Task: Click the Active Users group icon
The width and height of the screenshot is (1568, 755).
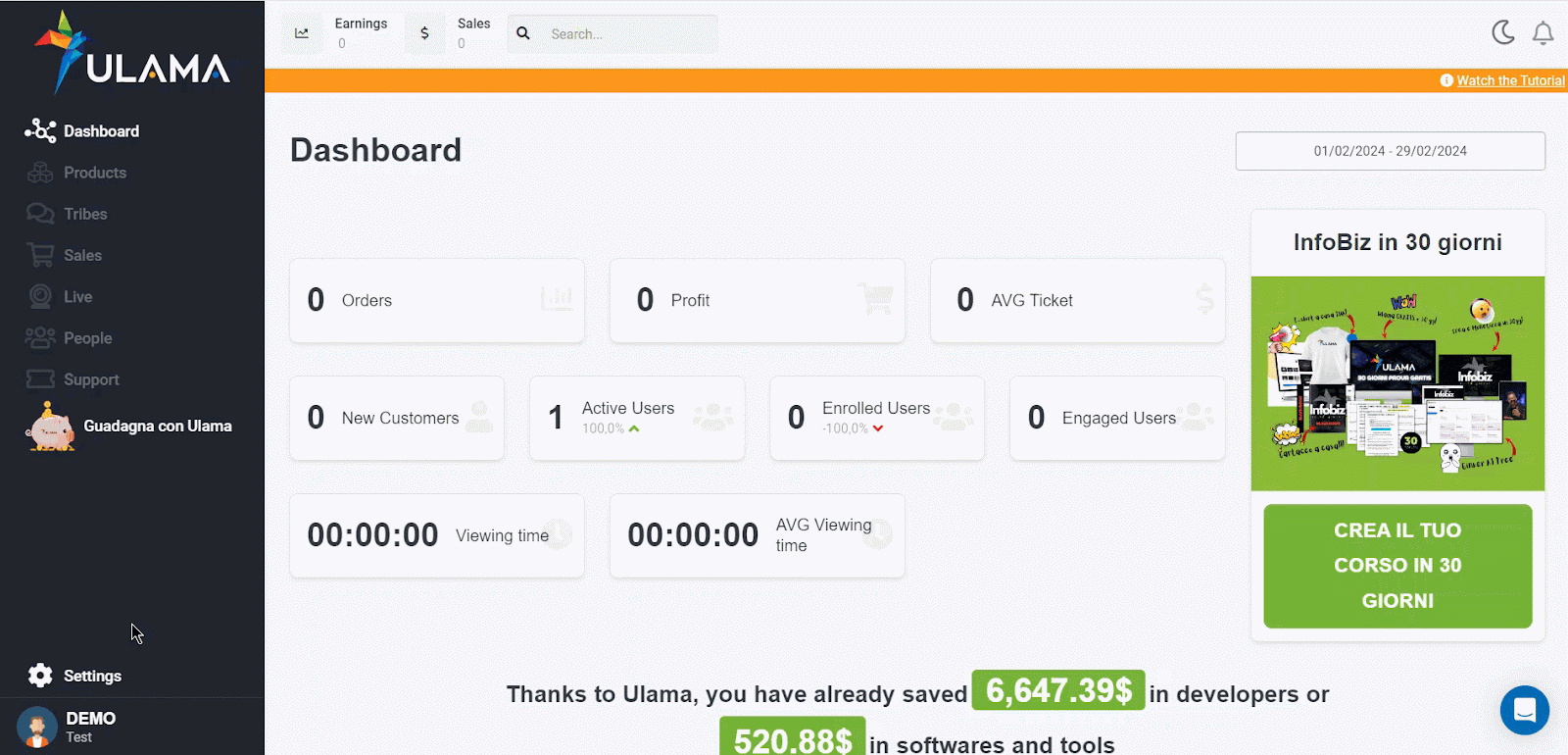Action: (713, 417)
